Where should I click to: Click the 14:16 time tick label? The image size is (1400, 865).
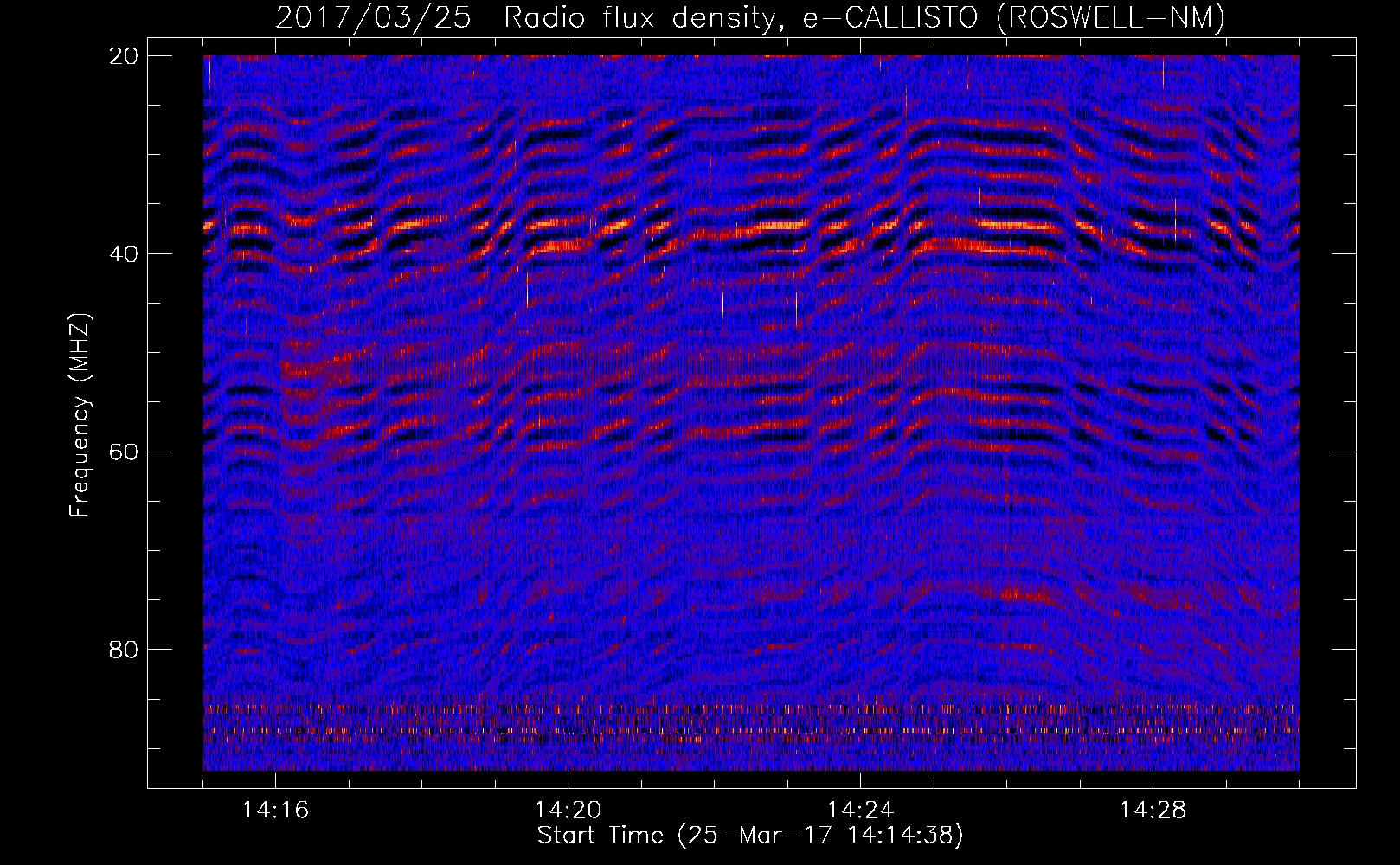tap(276, 811)
